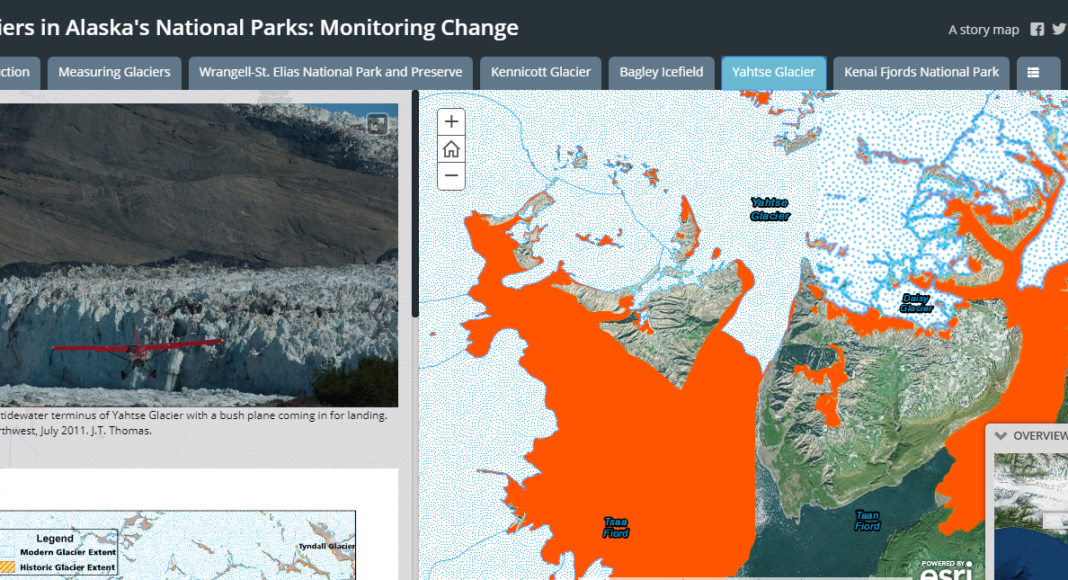Open Wrangell-St. Elias National Park and Preserve tab
This screenshot has height=580, width=1068.
click(330, 72)
